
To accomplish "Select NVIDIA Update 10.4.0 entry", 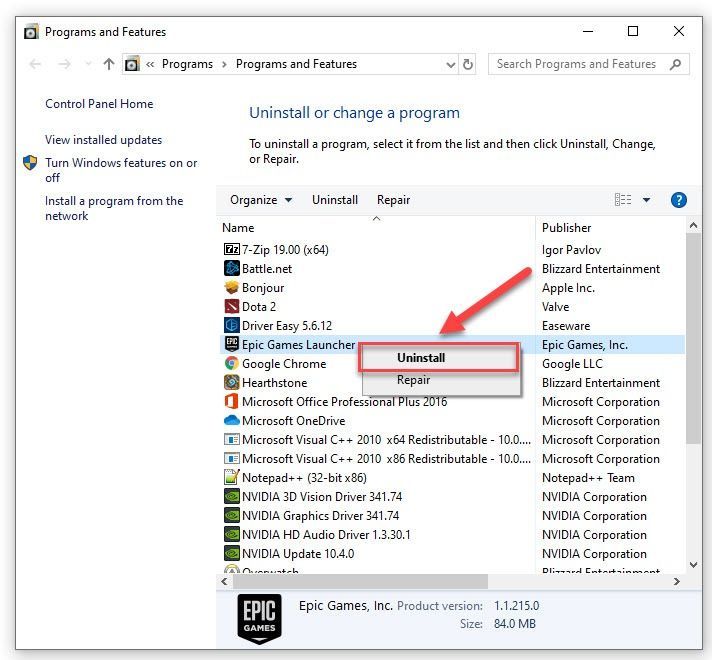I will click(x=298, y=553).
